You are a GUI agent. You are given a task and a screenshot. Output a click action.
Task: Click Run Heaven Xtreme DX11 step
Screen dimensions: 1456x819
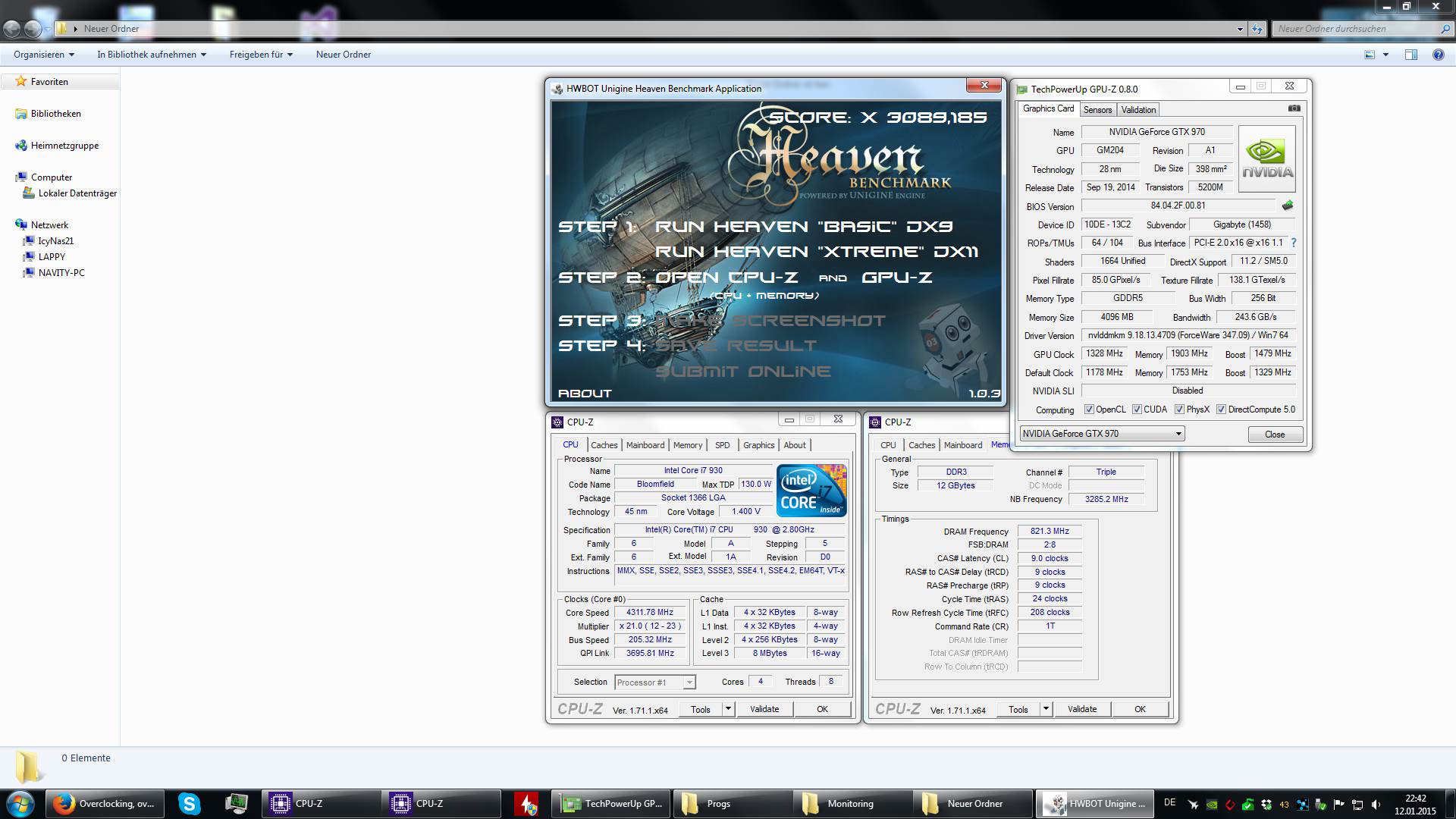pyautogui.click(x=817, y=251)
